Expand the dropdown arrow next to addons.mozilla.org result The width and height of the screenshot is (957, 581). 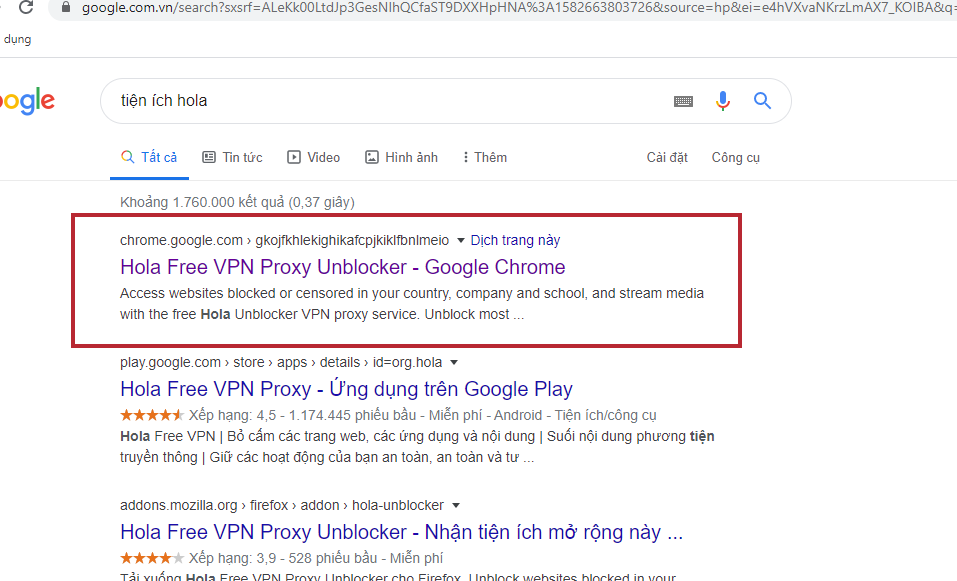pos(456,505)
